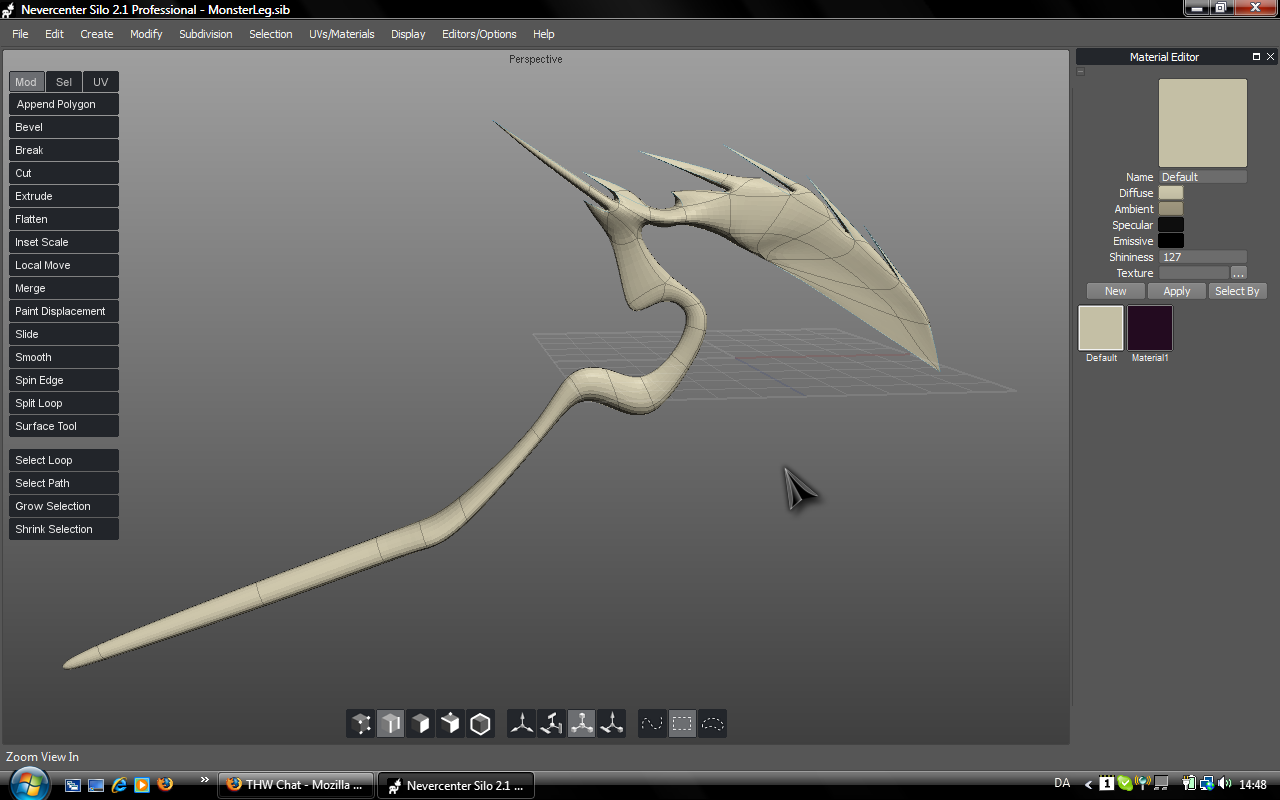
Task: Select the Material1 dark thumbnail
Action: [x=1150, y=328]
